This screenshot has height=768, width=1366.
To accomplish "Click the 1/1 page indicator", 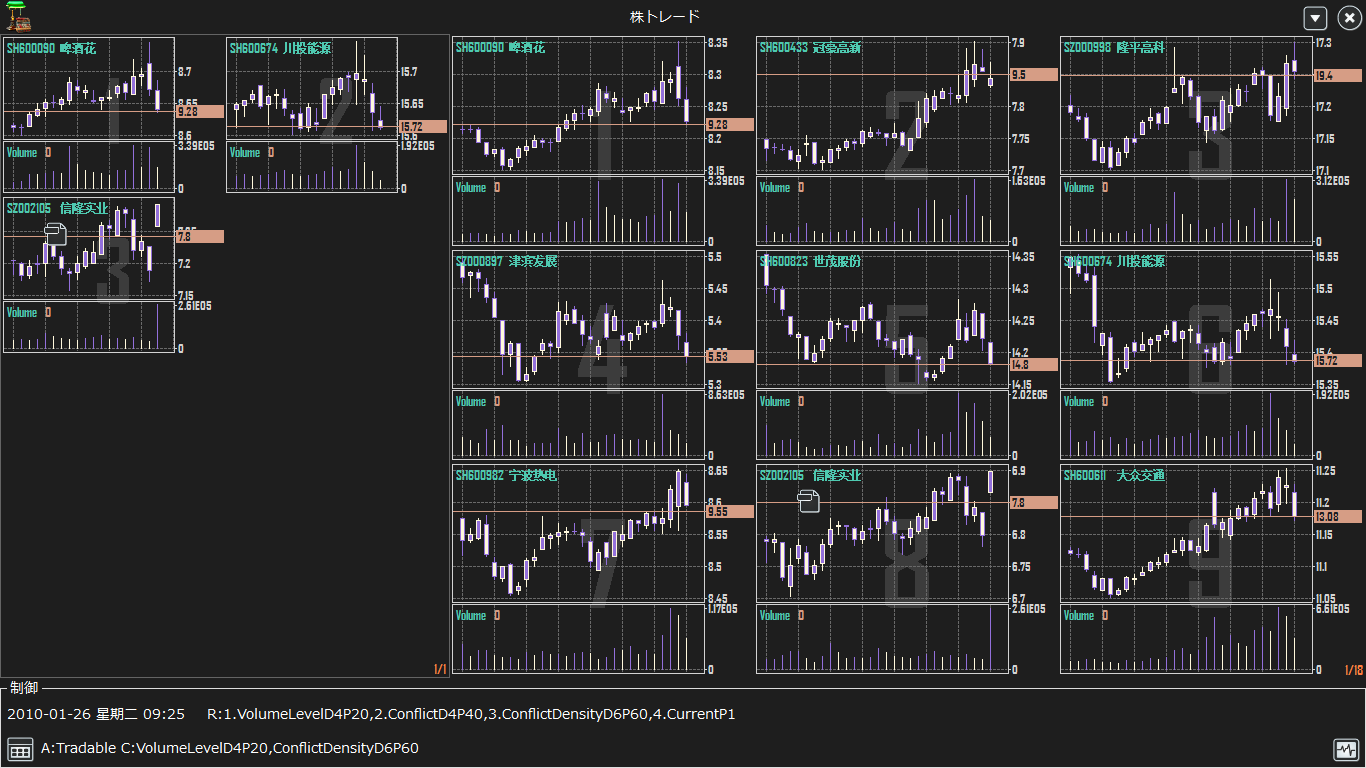I will point(440,670).
